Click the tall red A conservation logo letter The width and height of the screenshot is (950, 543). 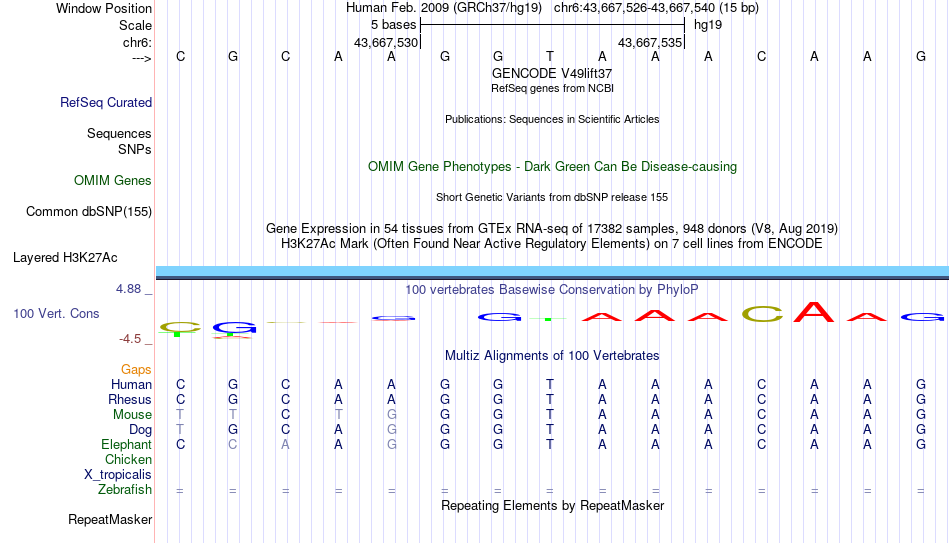point(814,311)
